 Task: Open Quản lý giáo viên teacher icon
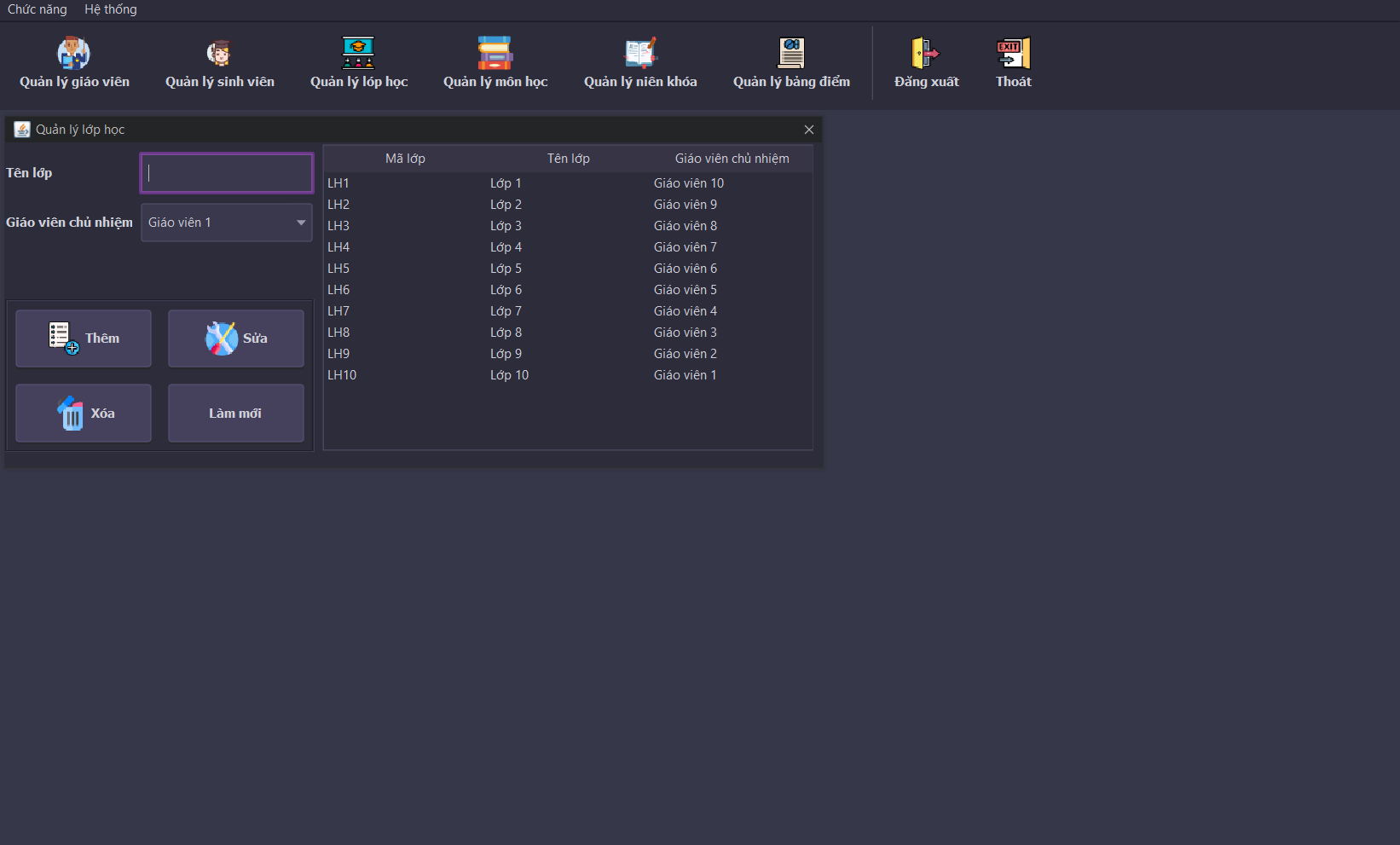click(74, 53)
